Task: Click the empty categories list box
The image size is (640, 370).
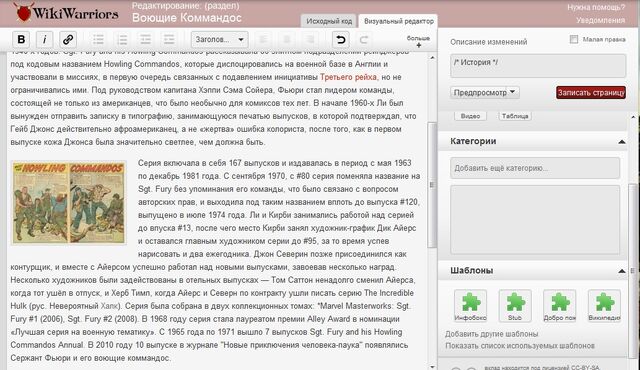Action: (x=535, y=220)
